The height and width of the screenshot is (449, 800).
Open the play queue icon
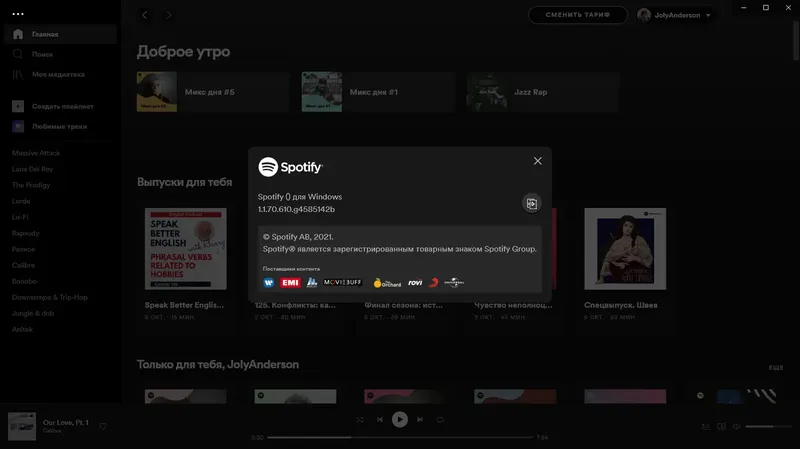click(x=706, y=426)
